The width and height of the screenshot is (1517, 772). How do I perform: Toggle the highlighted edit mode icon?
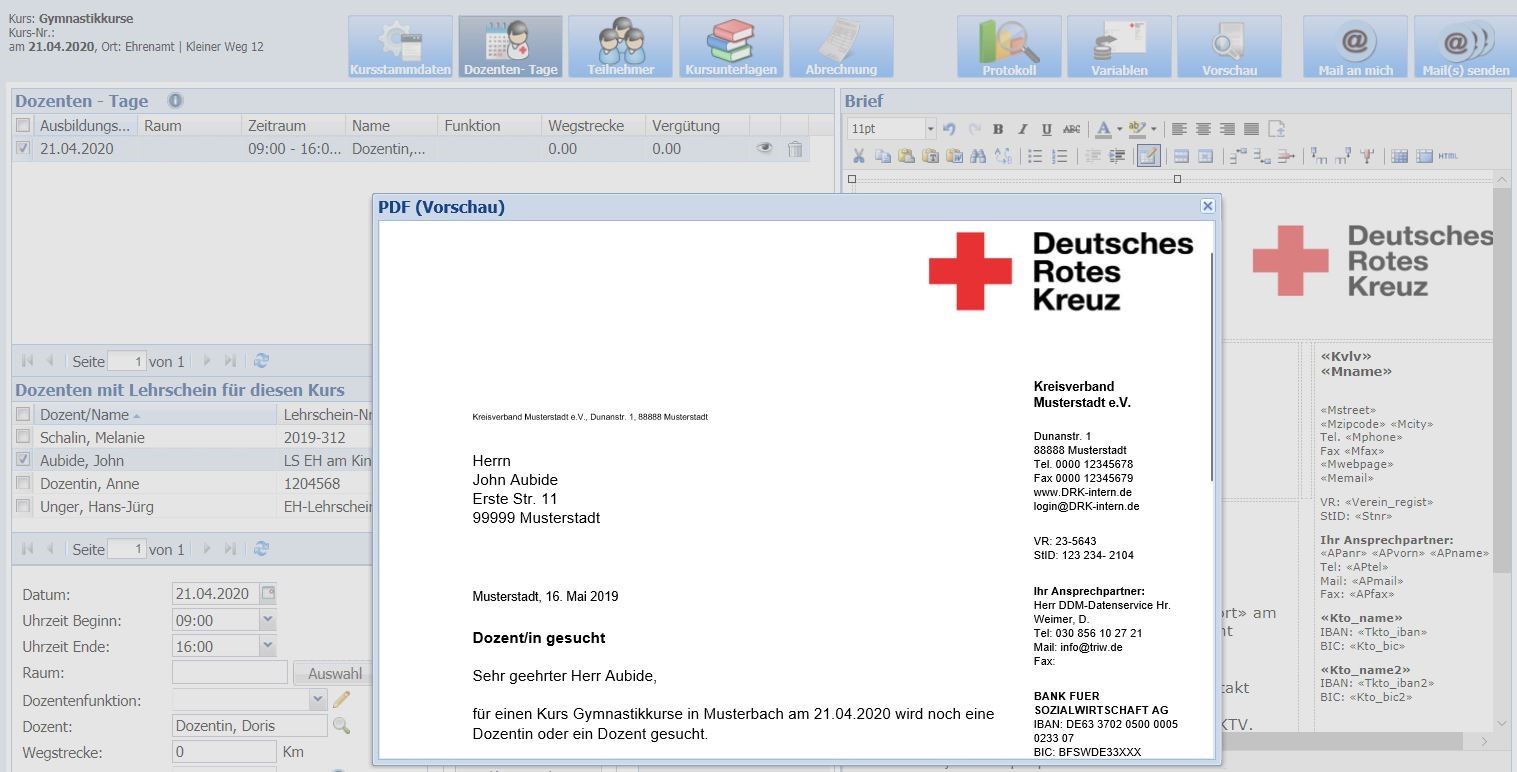pos(1148,156)
